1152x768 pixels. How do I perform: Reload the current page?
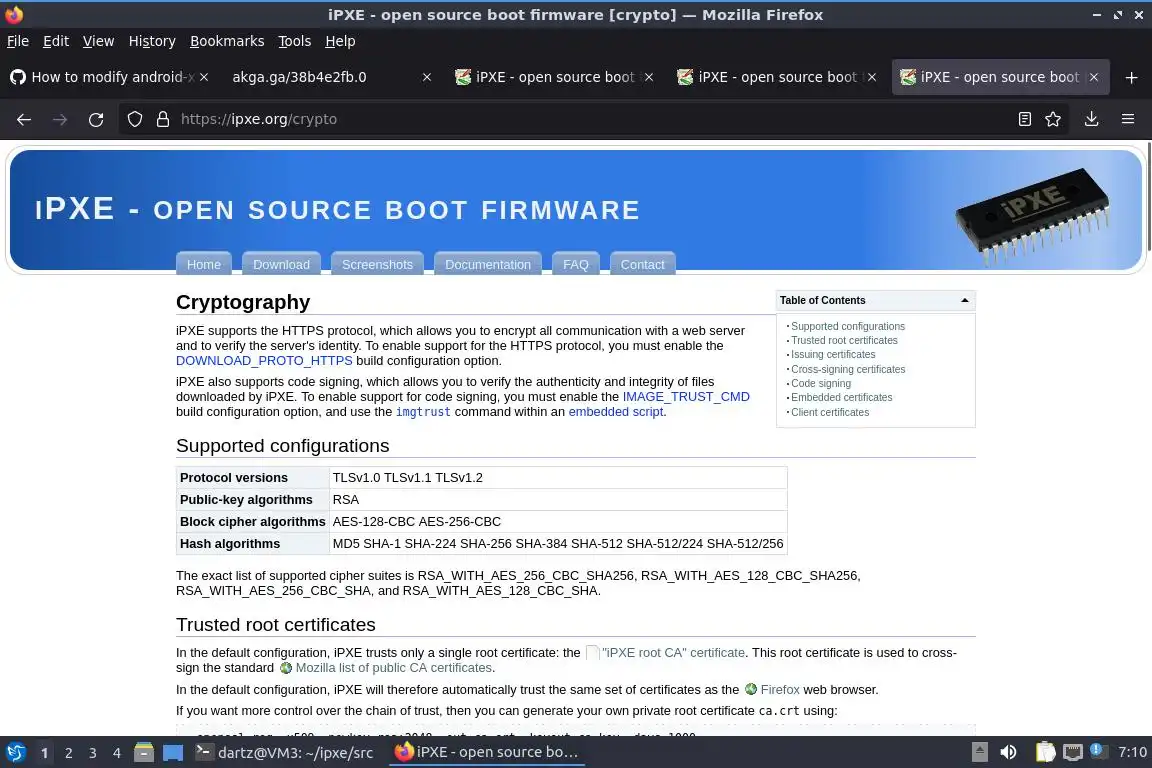point(96,119)
